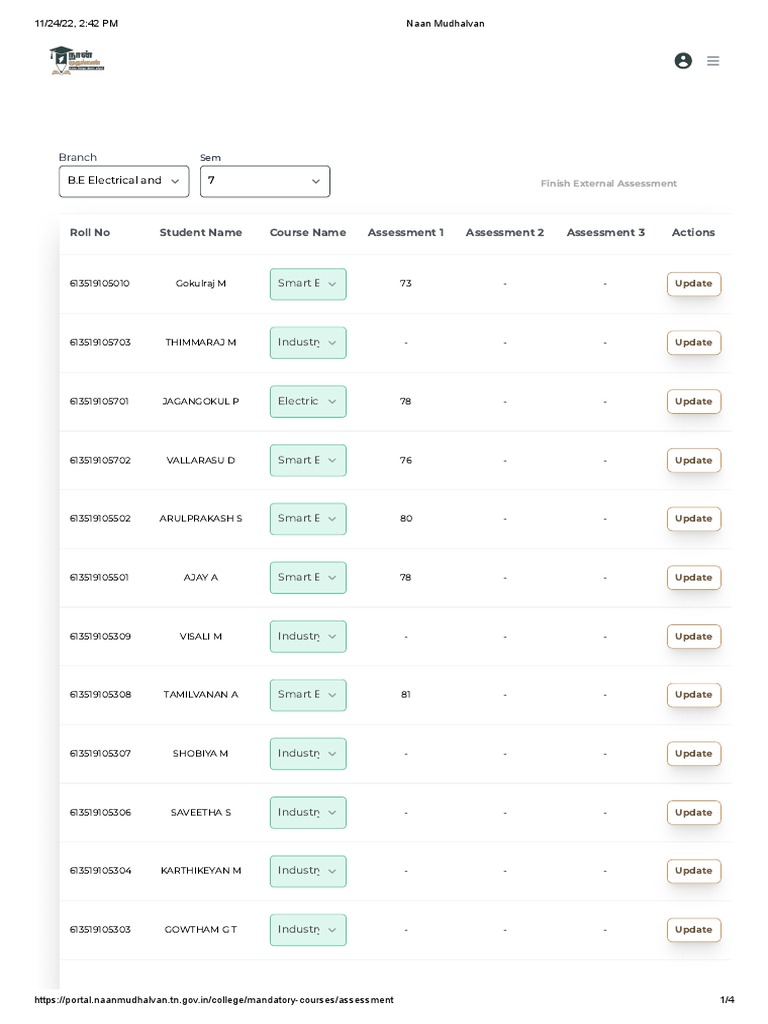The width and height of the screenshot is (768, 1024).
Task: Click the Assessment 1 column header
Action: tap(405, 233)
